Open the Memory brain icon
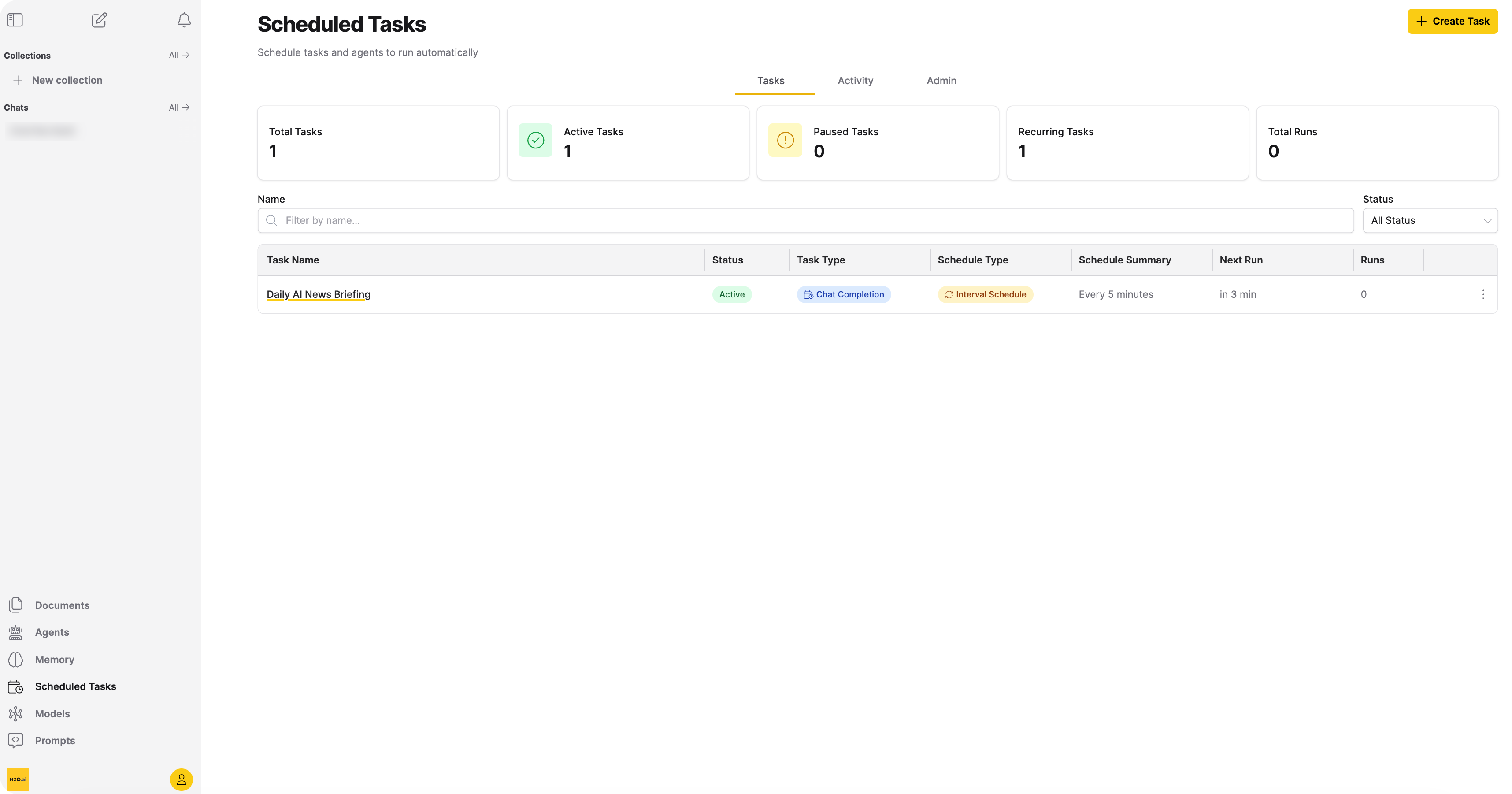Viewport: 1512px width, 794px height. [x=16, y=660]
